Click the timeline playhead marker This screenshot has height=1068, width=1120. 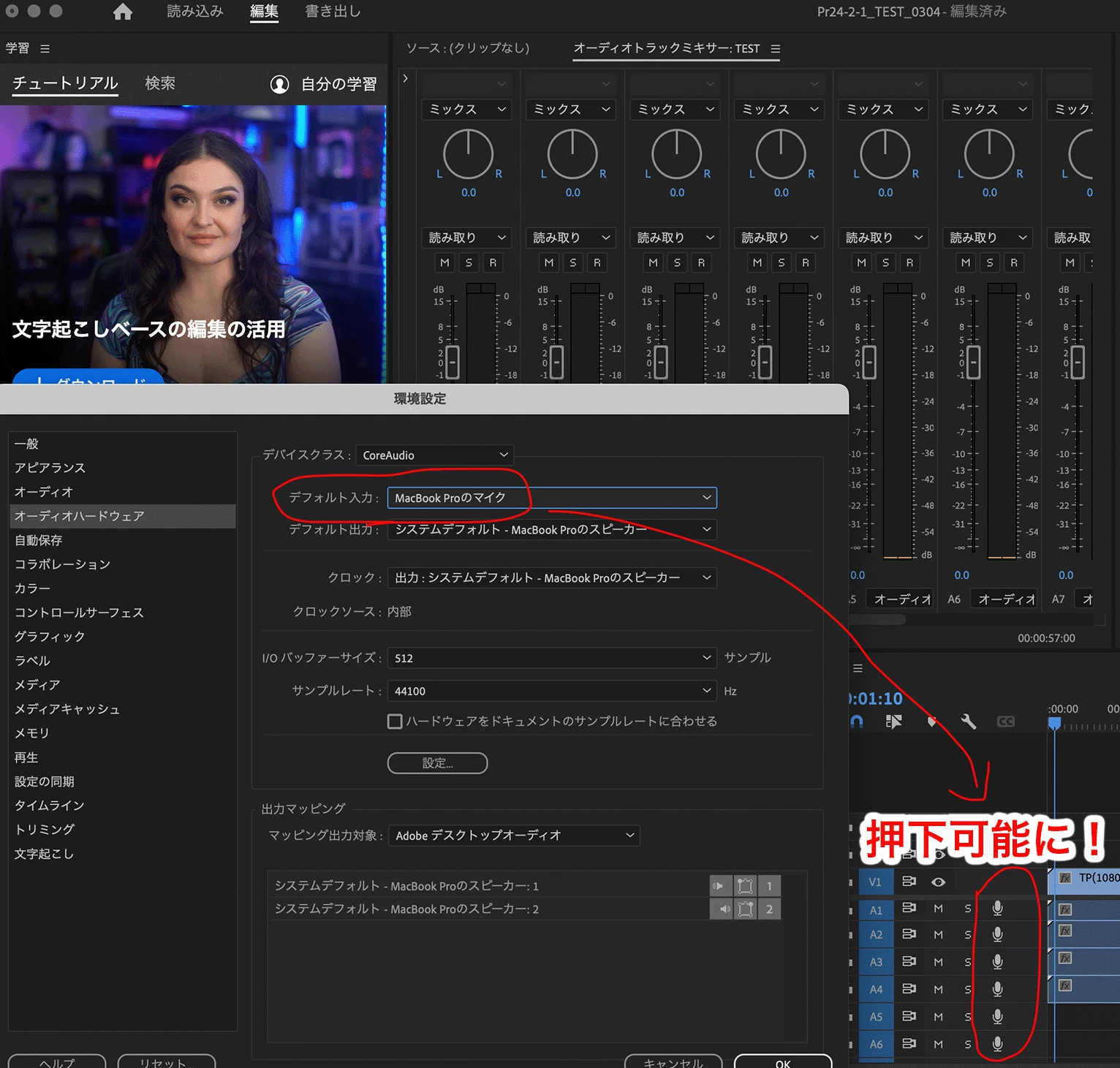tap(1054, 724)
